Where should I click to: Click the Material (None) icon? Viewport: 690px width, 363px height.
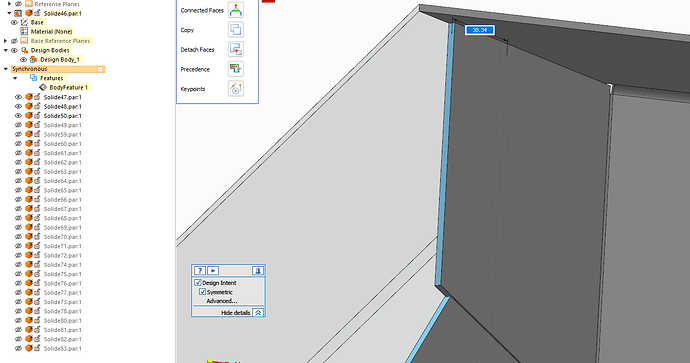[x=24, y=31]
